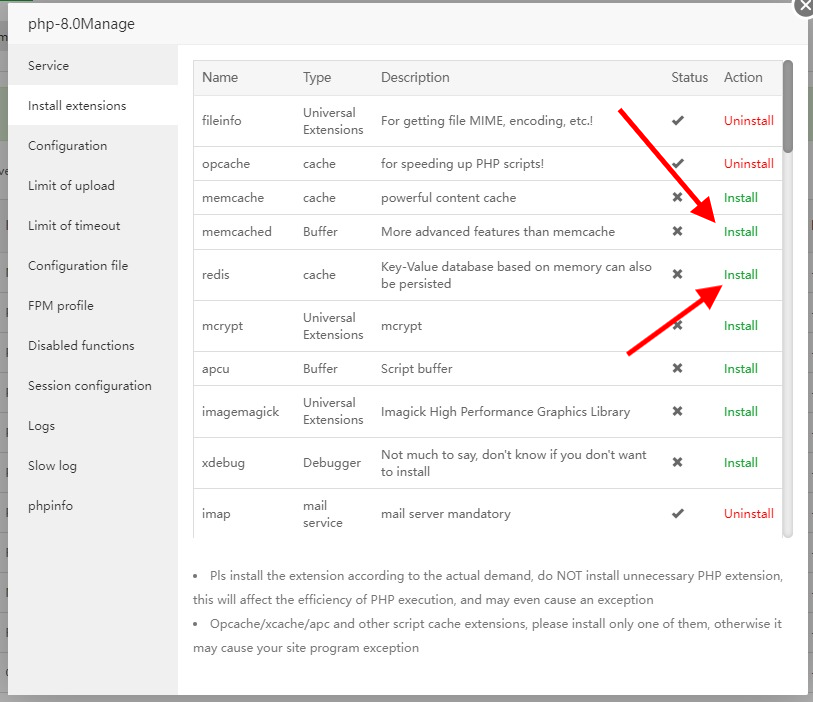813x702 pixels.
Task: Open Limit of timeout settings
Action: (71, 225)
